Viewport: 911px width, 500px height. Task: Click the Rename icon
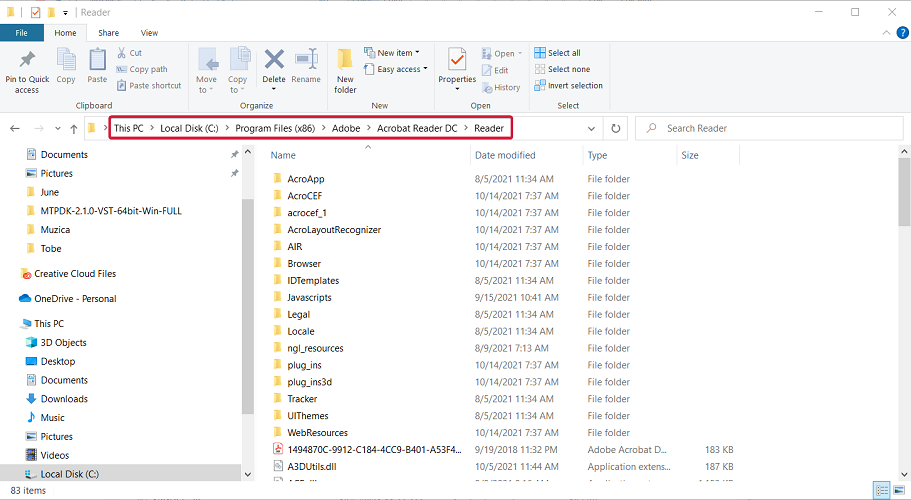click(306, 59)
